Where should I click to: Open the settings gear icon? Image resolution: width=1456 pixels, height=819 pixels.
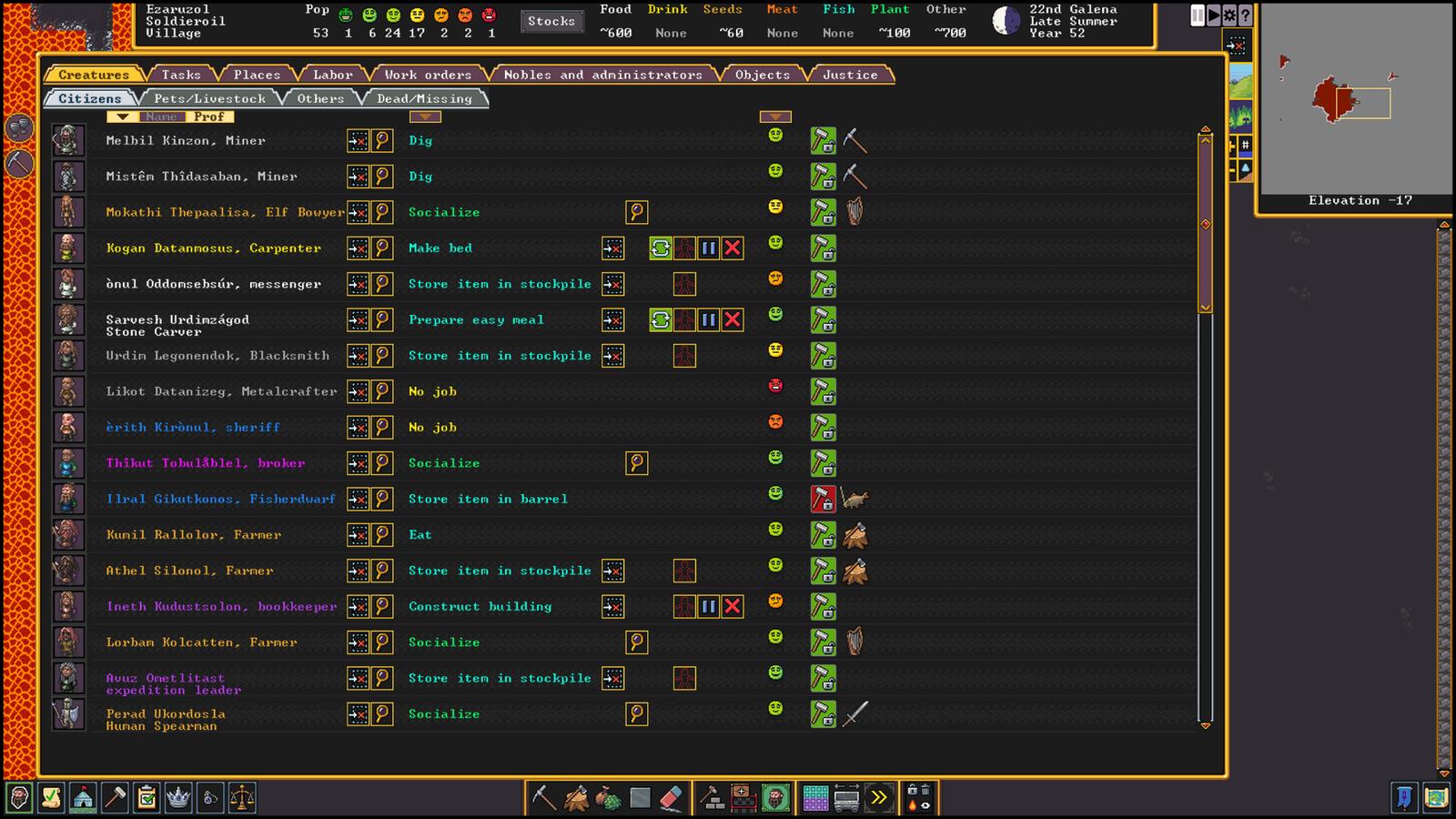coord(1229,15)
